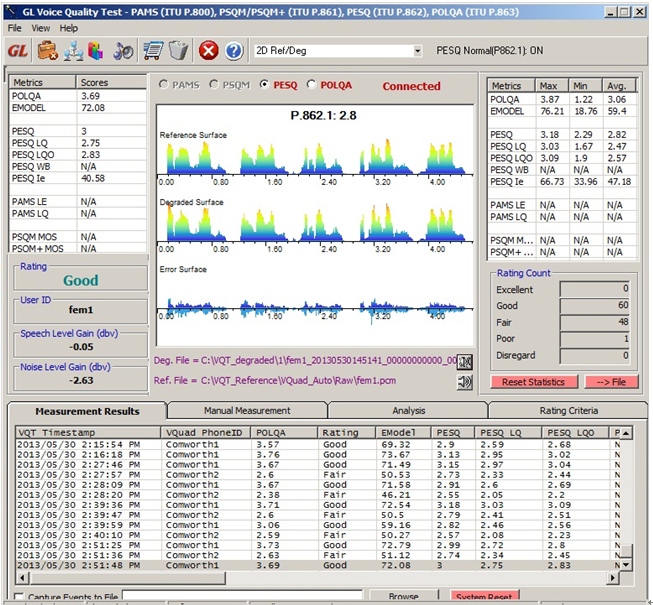The image size is (653, 605).
Task: Click the Browse button
Action: tap(403, 597)
